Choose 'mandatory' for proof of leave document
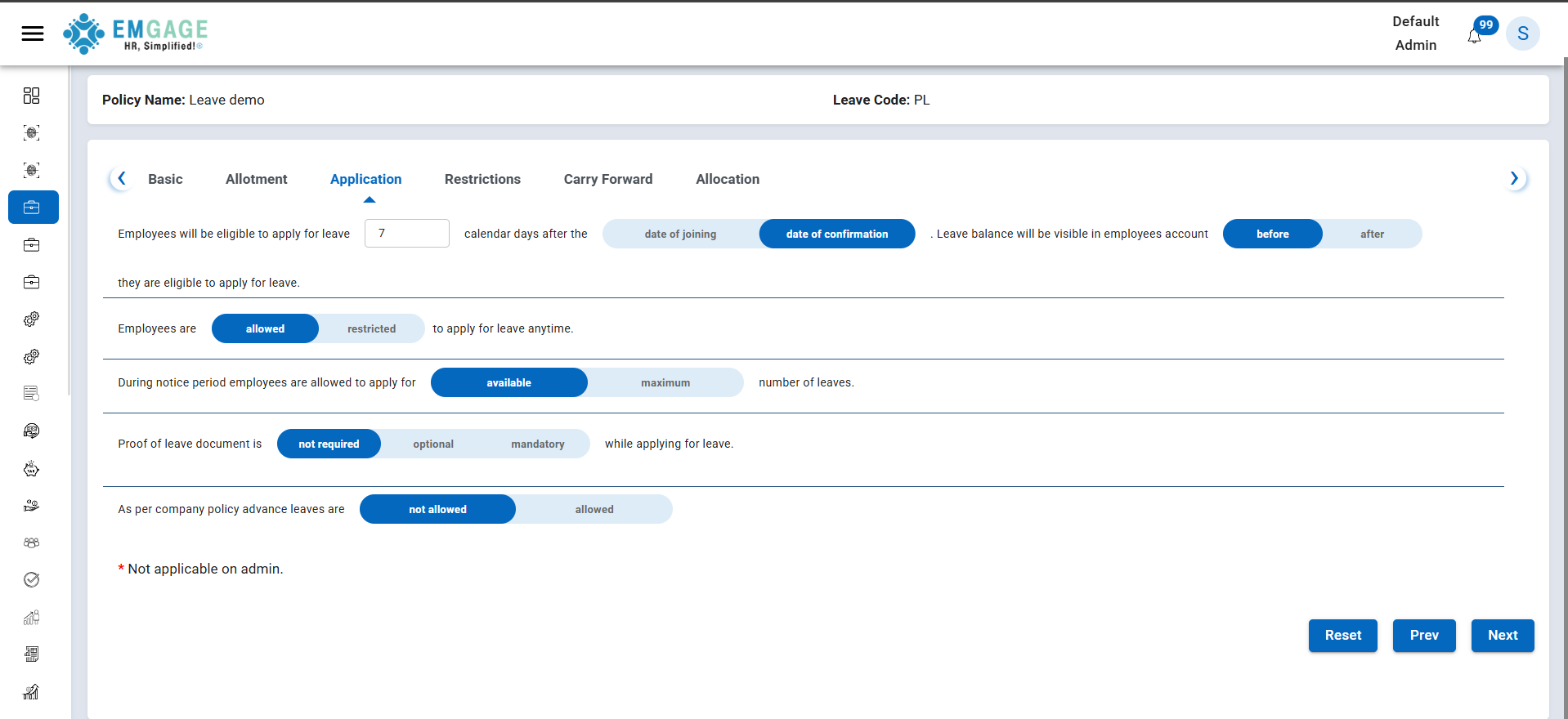Image resolution: width=1568 pixels, height=719 pixels. point(537,444)
